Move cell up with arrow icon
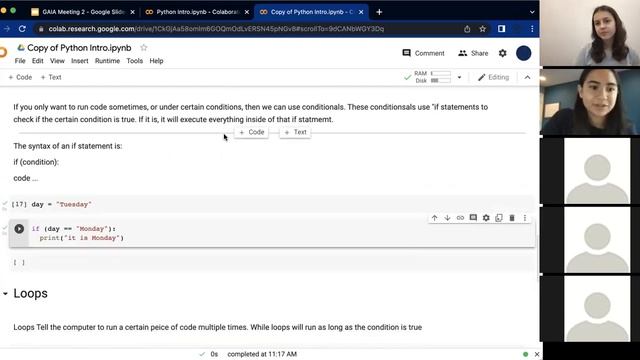 click(x=434, y=218)
